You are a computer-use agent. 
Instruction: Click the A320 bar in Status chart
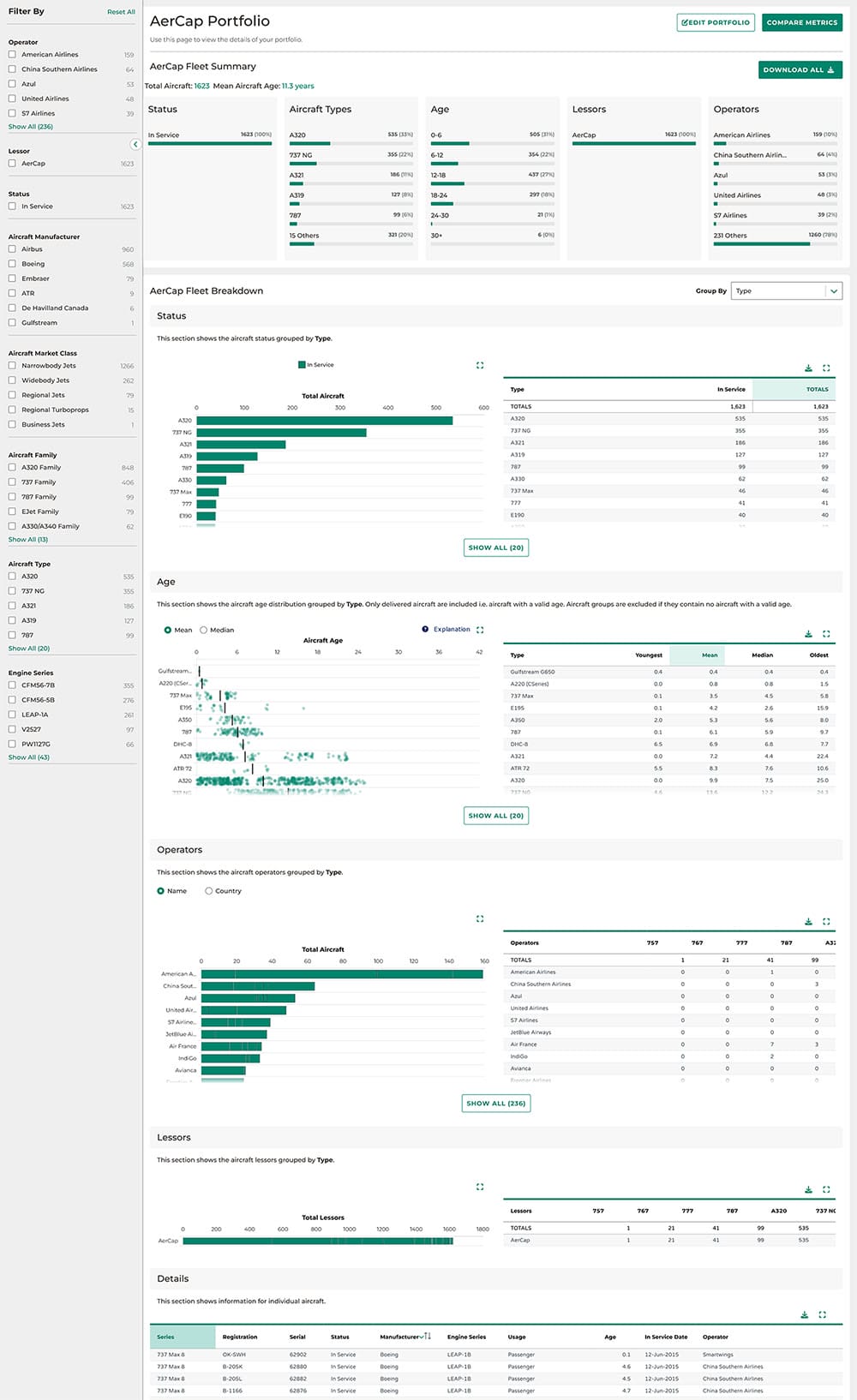click(324, 421)
